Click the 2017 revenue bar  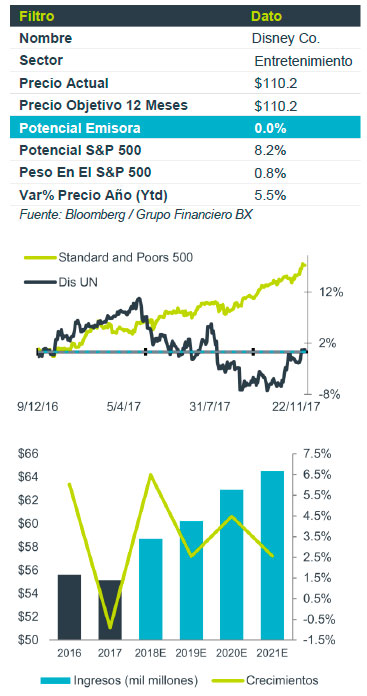point(110,610)
